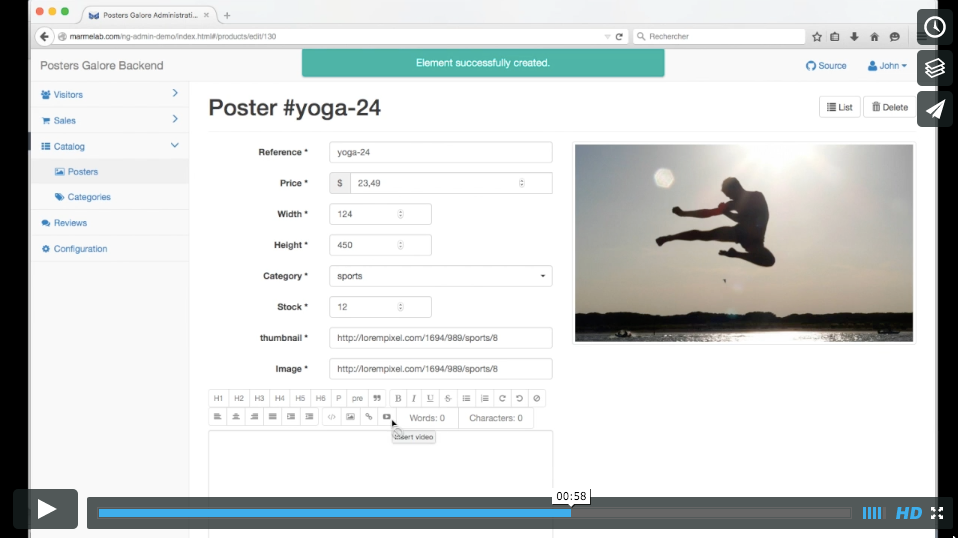Insert a numbered list
The height and width of the screenshot is (538, 958).
tap(484, 398)
